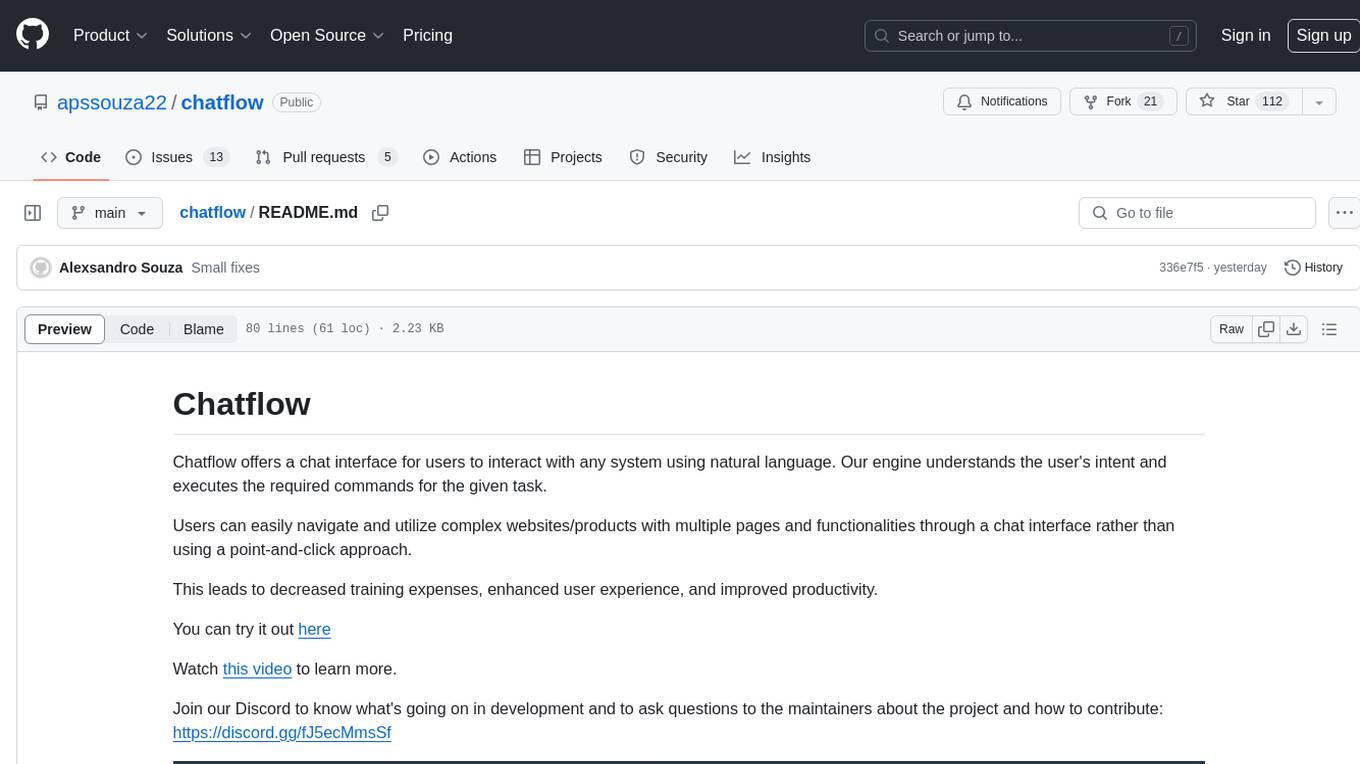This screenshot has height=764, width=1360.
Task: Expand the Open Source menu
Action: [x=327, y=35]
